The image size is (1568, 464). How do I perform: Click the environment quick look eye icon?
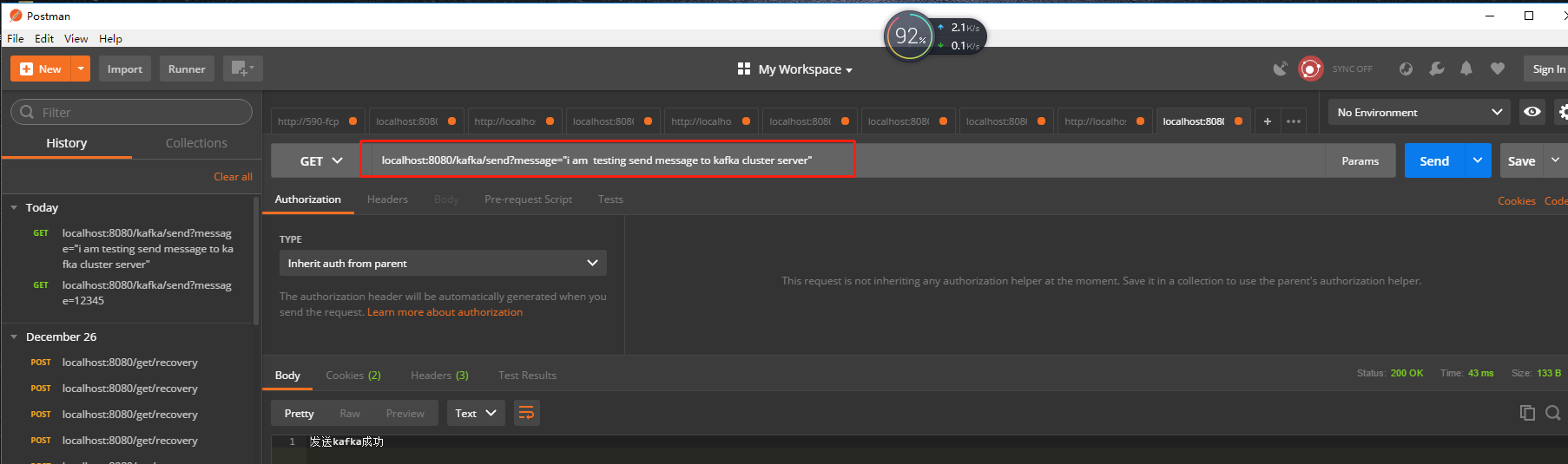pos(1532,112)
